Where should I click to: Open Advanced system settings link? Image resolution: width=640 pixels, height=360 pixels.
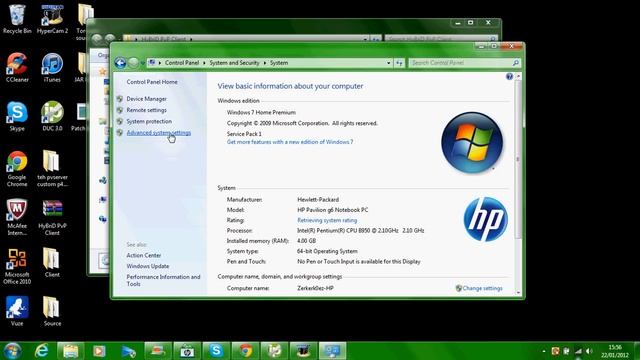point(159,133)
